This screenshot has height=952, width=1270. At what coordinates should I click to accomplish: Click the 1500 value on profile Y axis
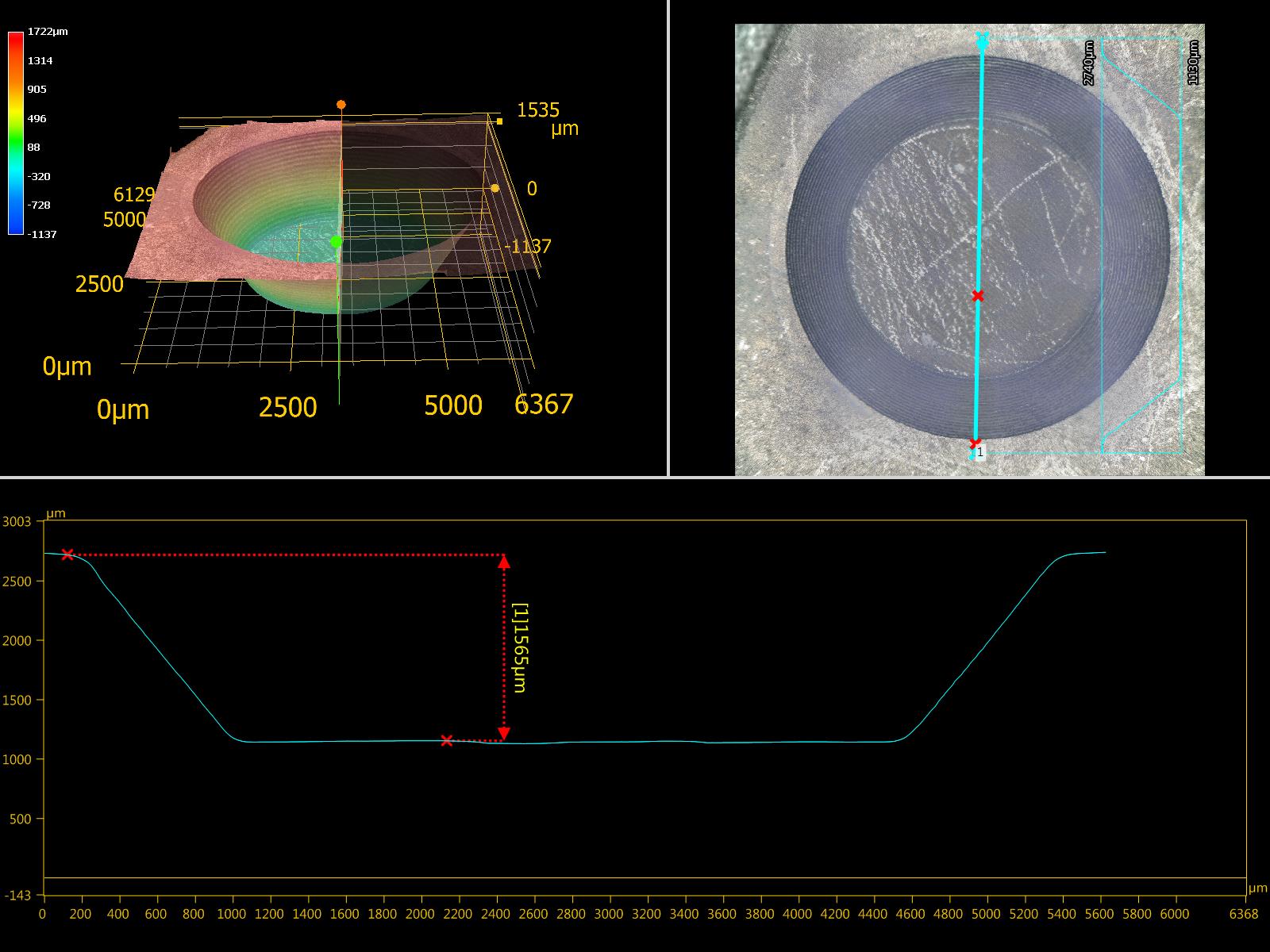click(x=17, y=700)
